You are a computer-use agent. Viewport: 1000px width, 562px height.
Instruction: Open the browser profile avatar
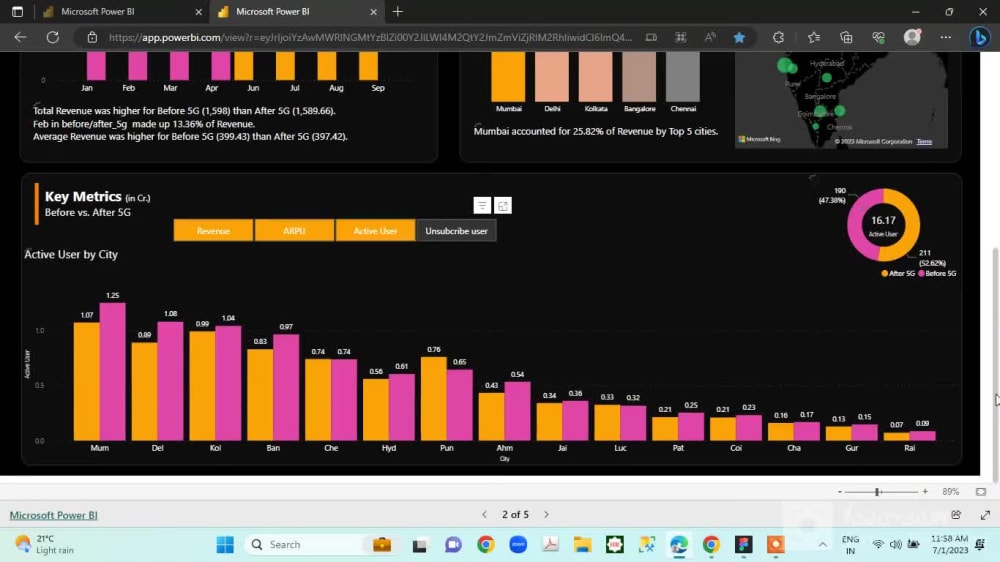click(x=913, y=37)
